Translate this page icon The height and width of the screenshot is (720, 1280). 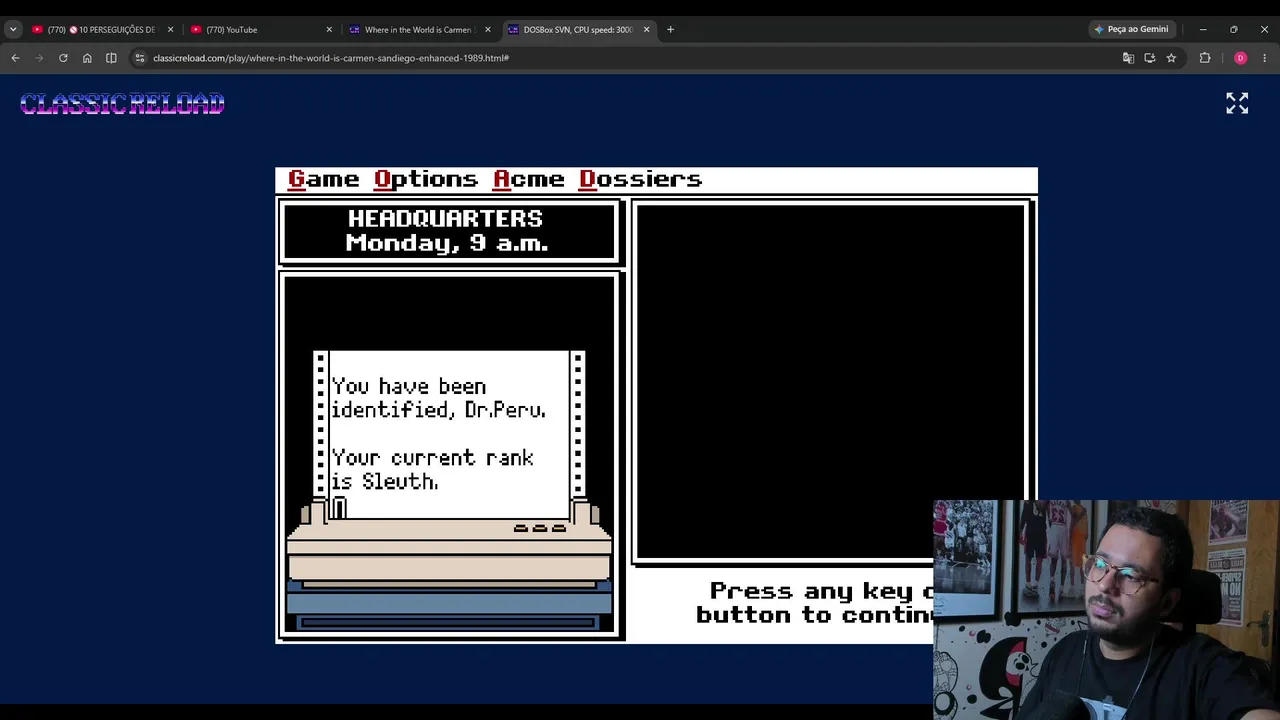[x=1128, y=58]
